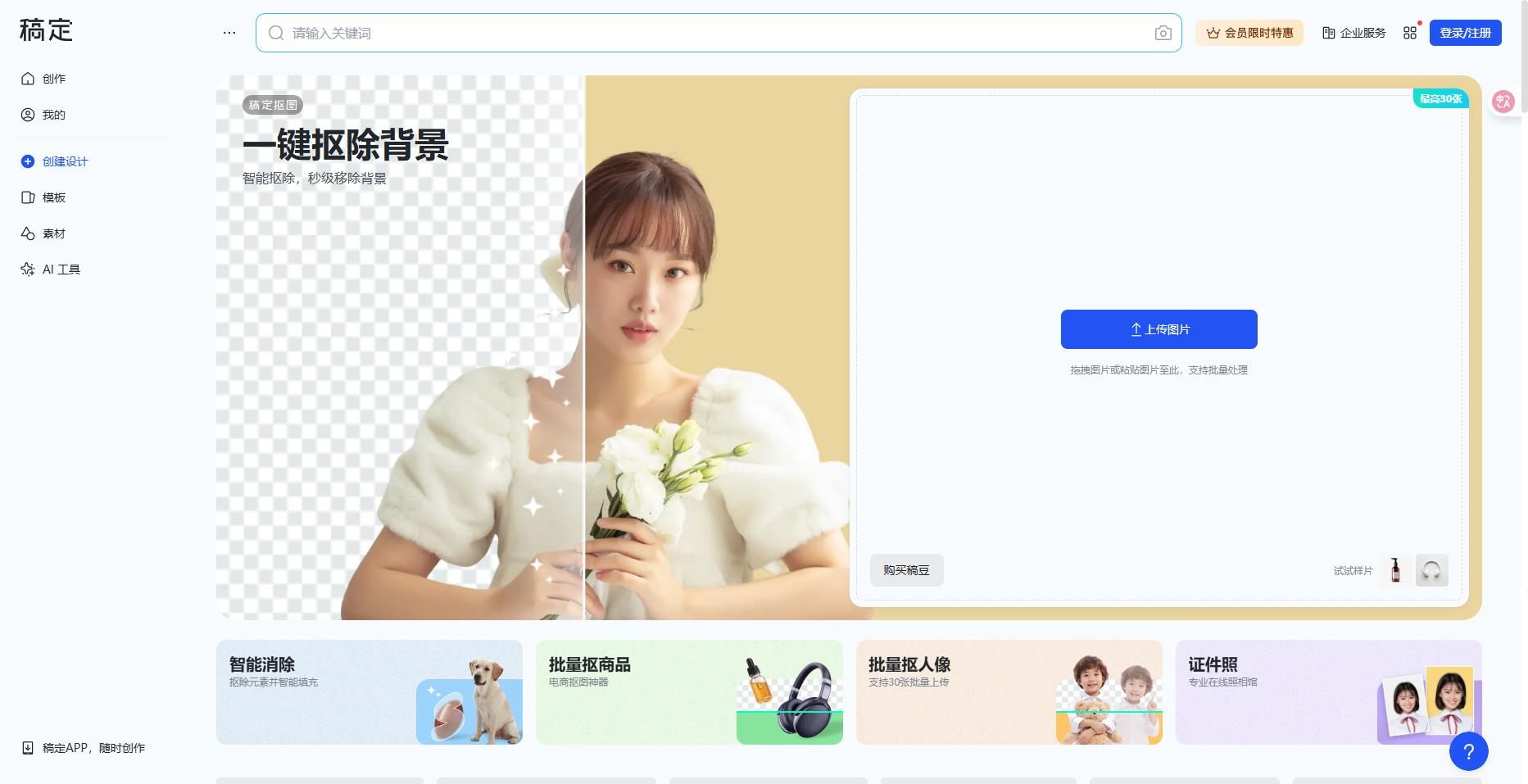Click the 稿定 logo
1528x784 pixels.
pyautogui.click(x=46, y=30)
